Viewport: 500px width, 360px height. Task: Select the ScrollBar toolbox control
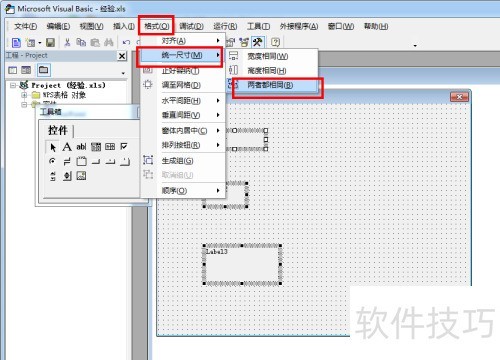pyautogui.click(x=53, y=176)
